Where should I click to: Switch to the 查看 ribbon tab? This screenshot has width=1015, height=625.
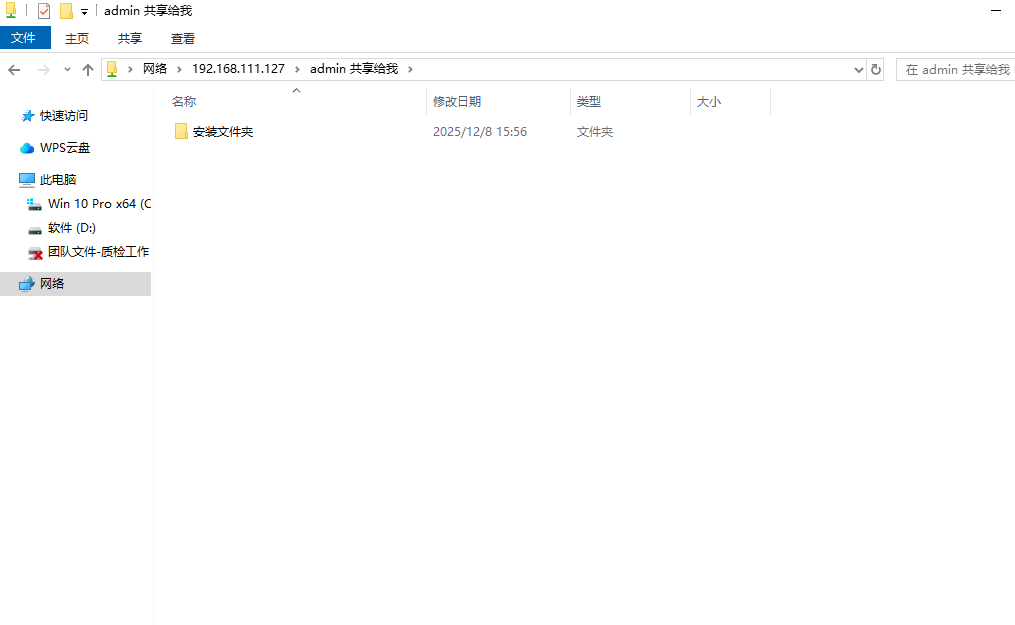pyautogui.click(x=182, y=38)
